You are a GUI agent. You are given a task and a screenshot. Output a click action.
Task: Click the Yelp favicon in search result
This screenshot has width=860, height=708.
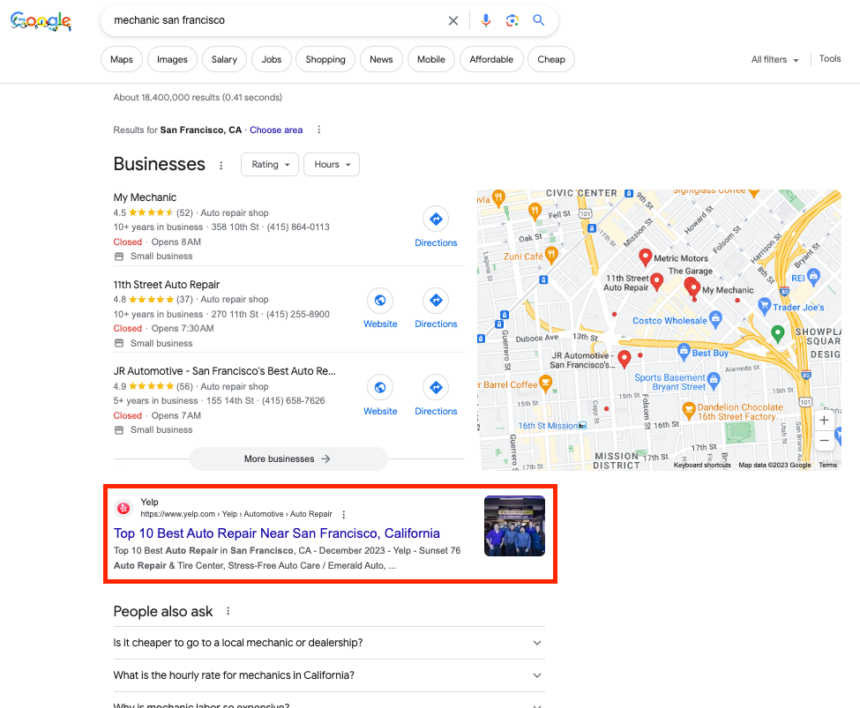click(124, 508)
